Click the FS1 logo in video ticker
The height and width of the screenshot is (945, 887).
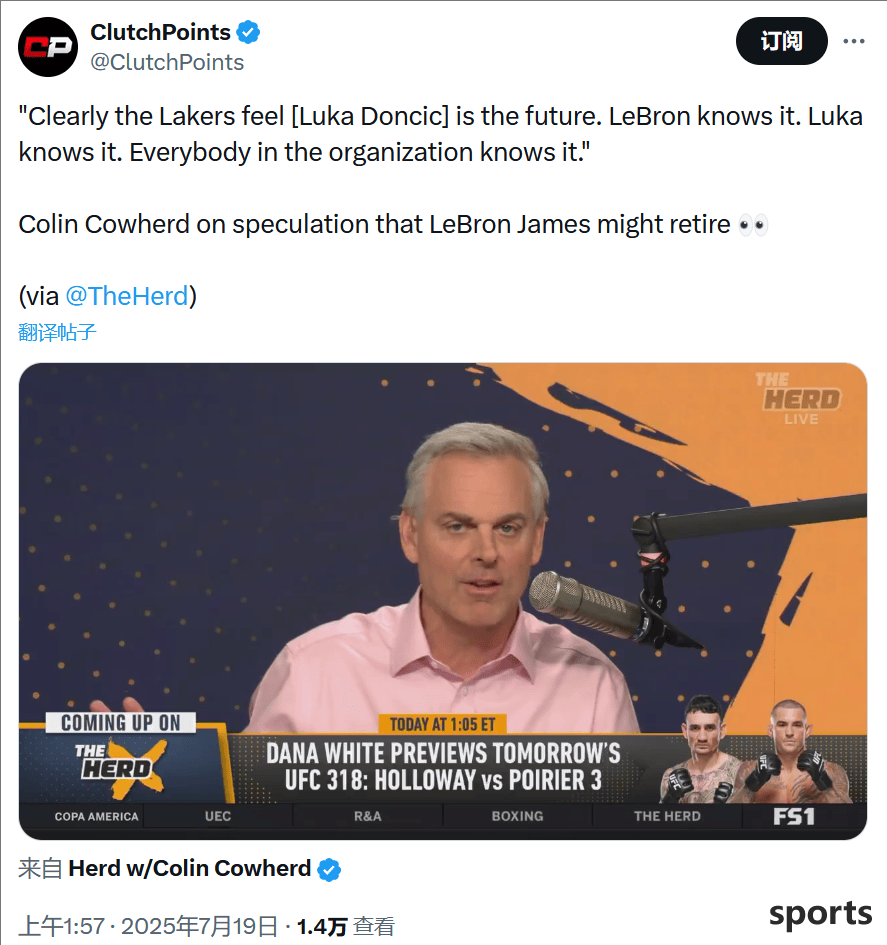794,817
